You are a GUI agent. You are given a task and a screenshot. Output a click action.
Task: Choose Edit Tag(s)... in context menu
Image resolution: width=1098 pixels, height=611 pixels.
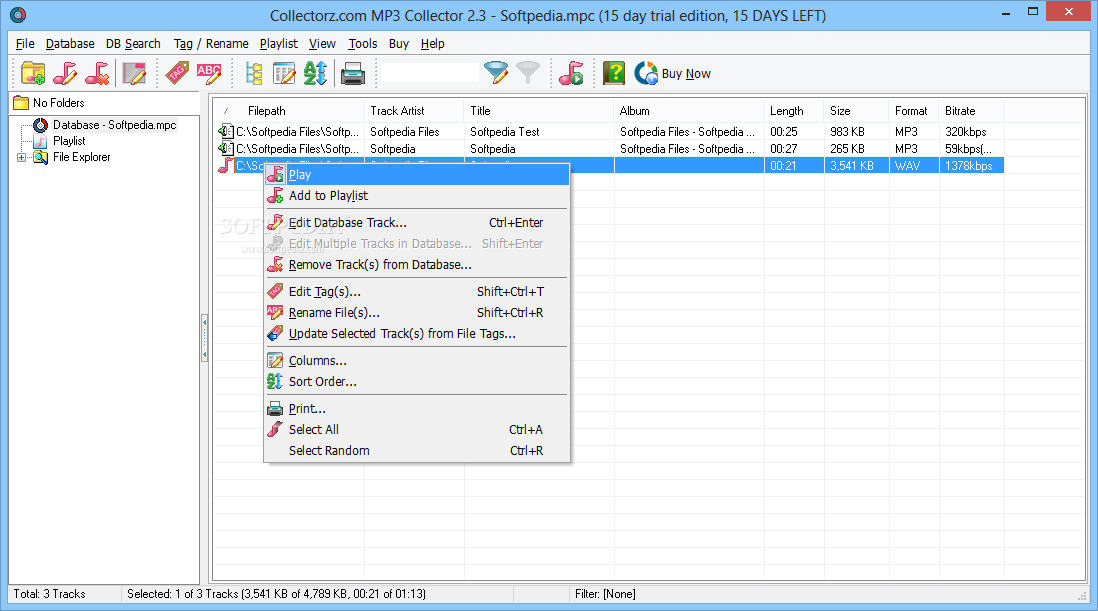(417, 291)
